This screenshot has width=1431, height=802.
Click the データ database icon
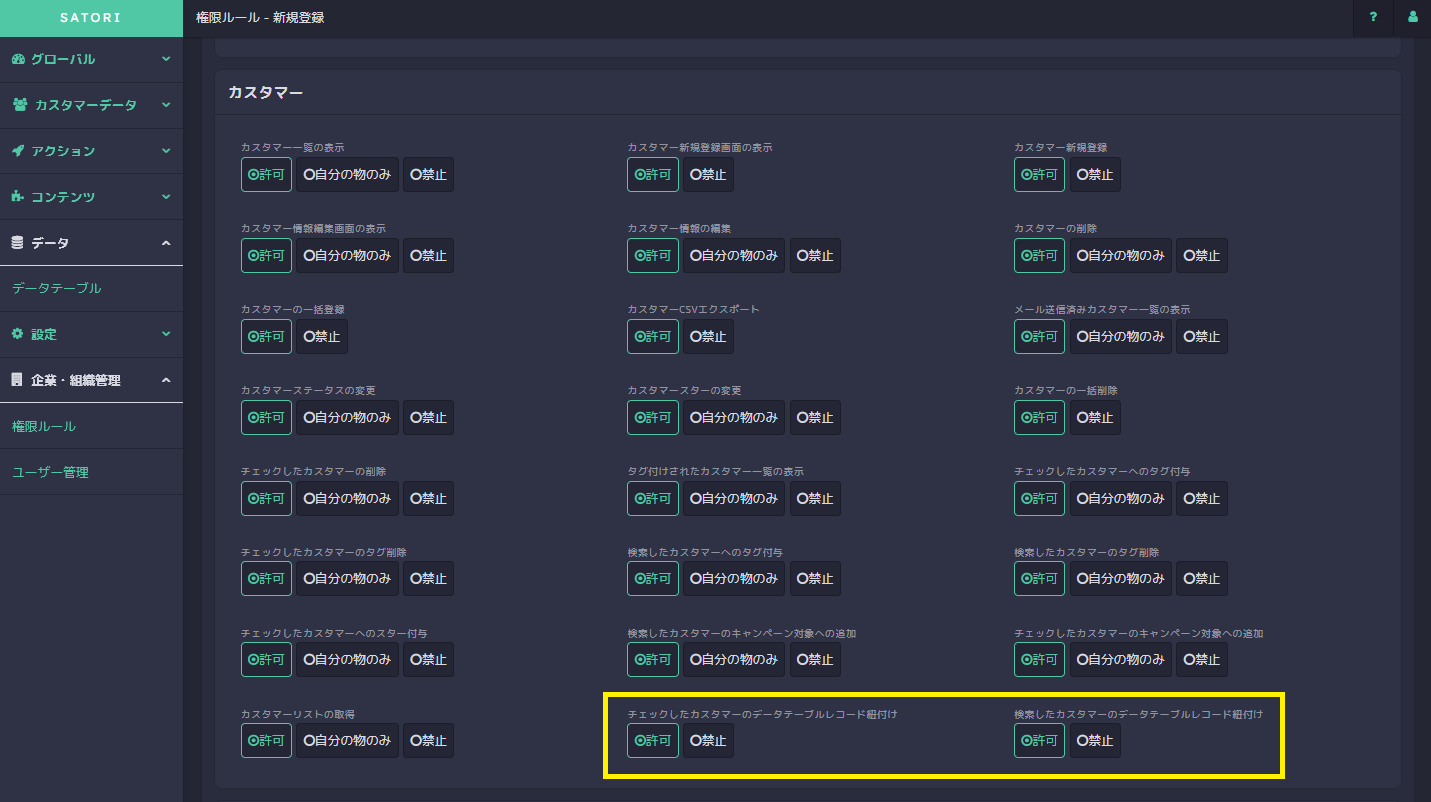17,243
